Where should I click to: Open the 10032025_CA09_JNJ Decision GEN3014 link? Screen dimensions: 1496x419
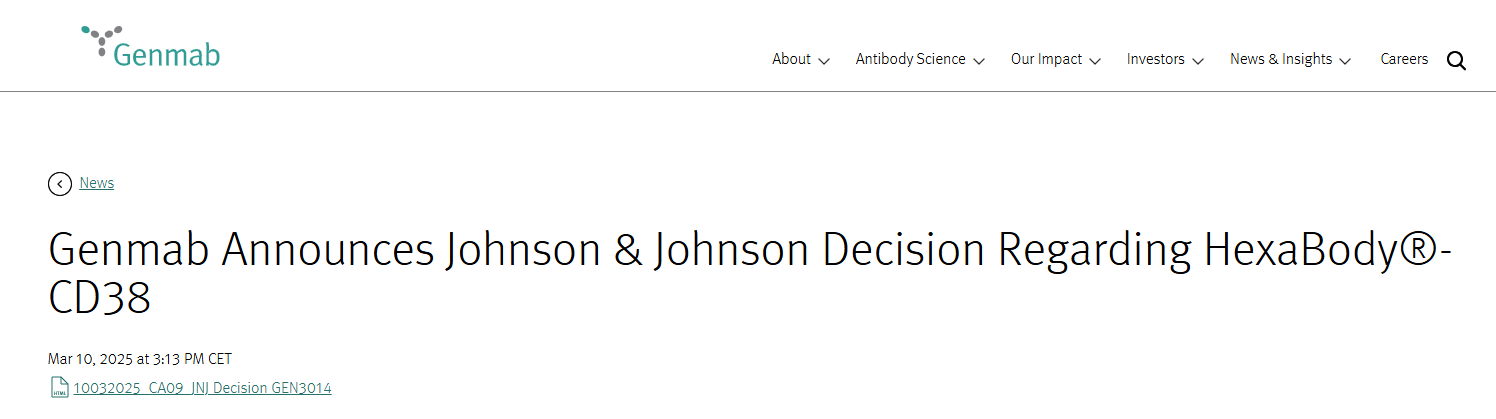coord(202,388)
